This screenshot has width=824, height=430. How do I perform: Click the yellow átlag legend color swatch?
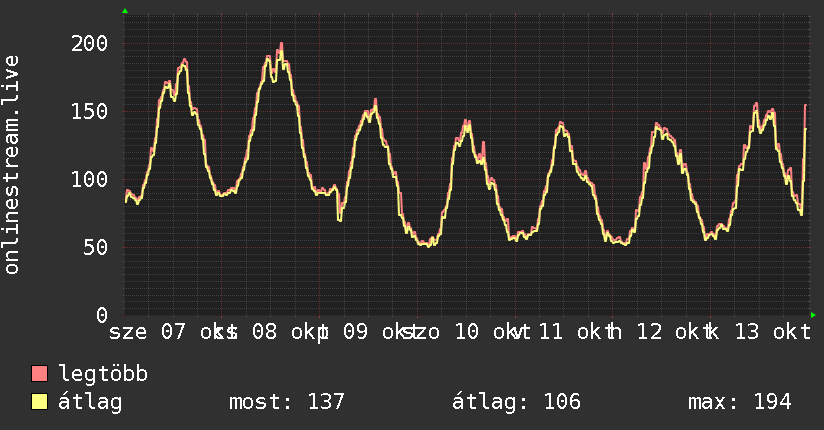tap(39, 401)
